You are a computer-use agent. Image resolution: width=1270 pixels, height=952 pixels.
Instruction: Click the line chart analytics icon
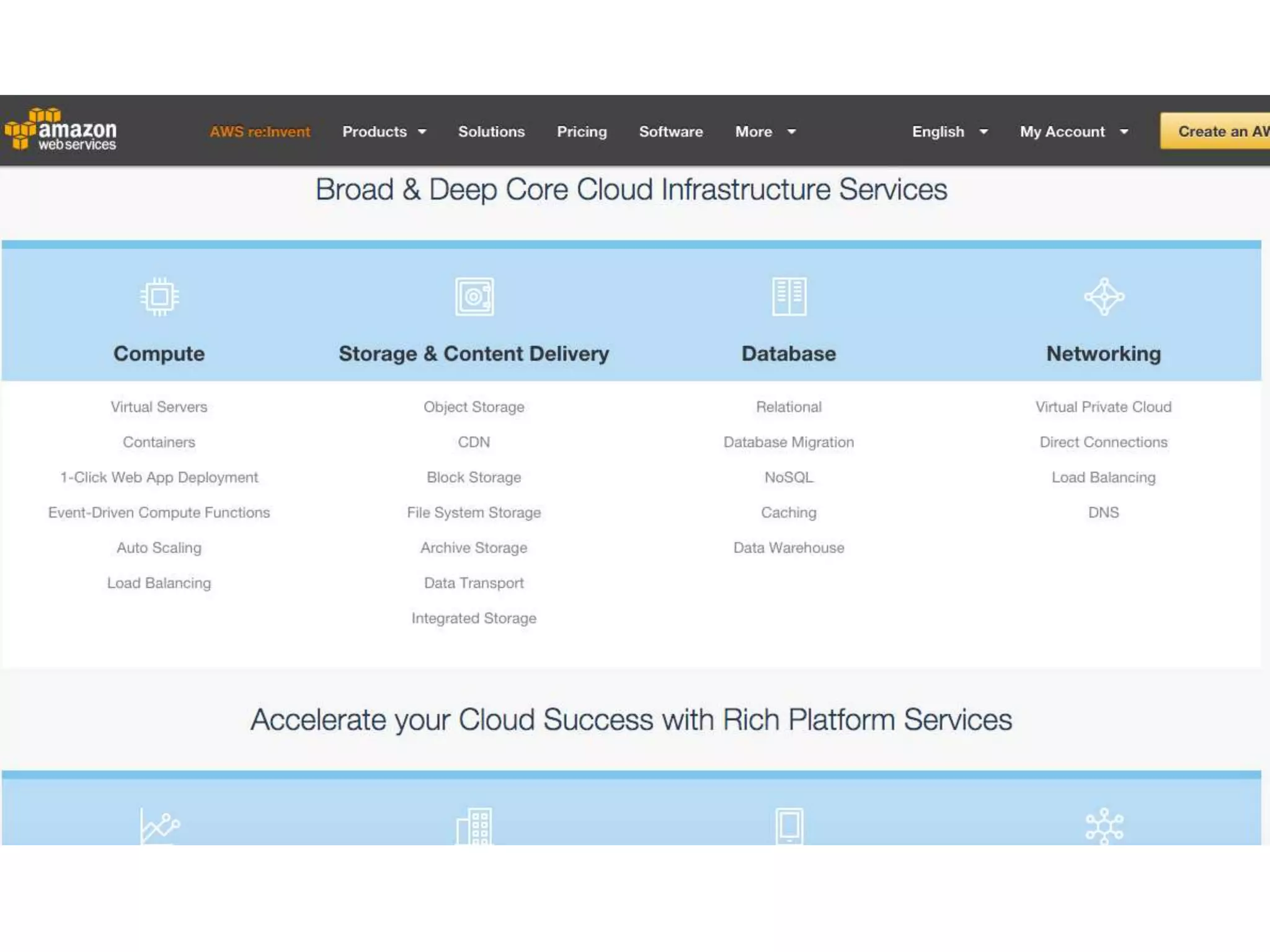159,826
